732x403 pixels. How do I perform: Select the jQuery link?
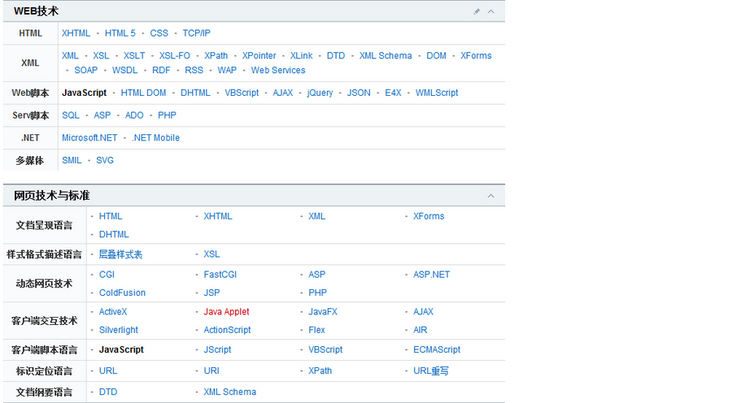pyautogui.click(x=320, y=93)
